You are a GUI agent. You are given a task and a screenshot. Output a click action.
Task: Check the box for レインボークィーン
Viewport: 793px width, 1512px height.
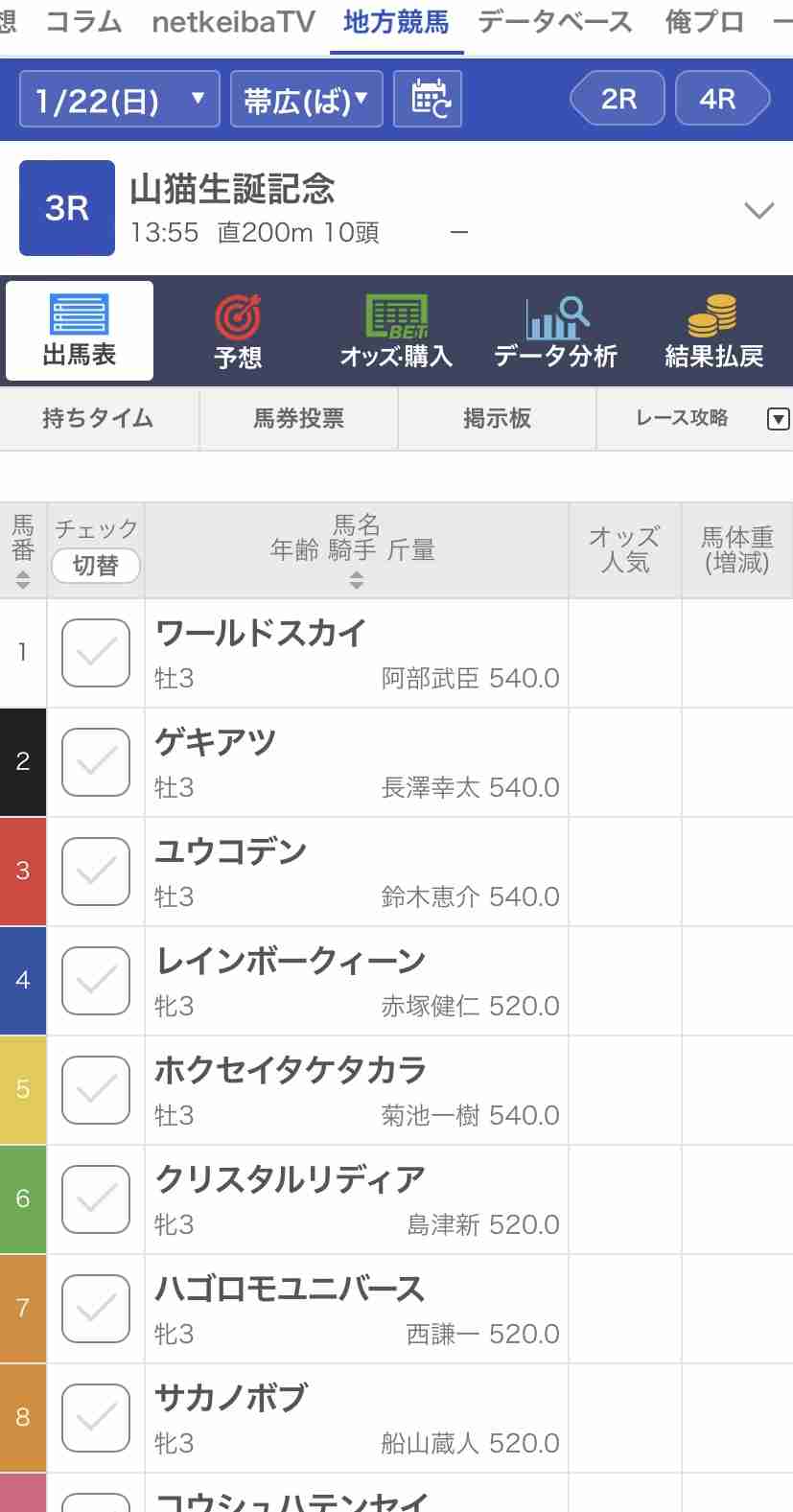[x=96, y=981]
